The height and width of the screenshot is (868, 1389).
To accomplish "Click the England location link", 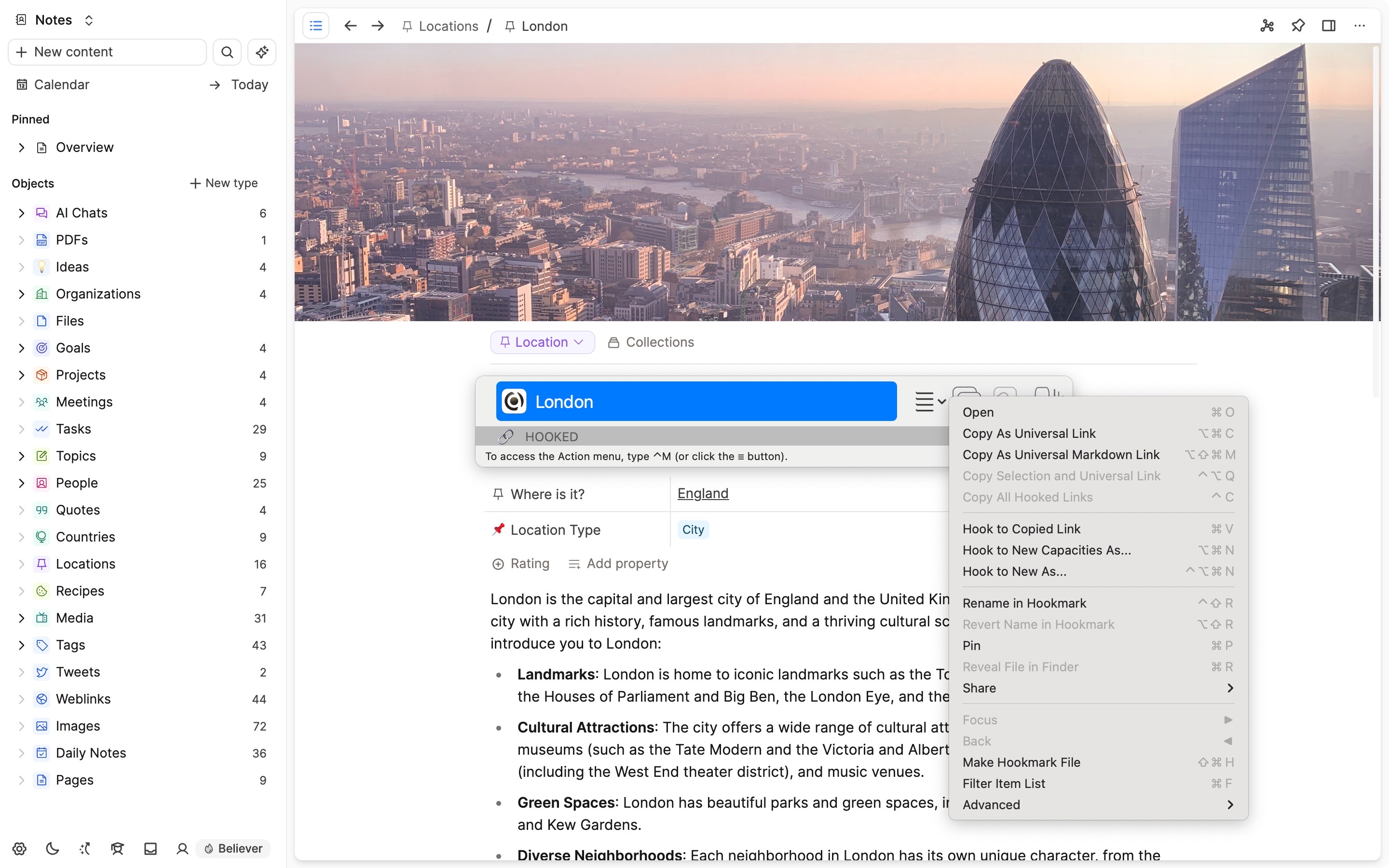I will coord(703,493).
